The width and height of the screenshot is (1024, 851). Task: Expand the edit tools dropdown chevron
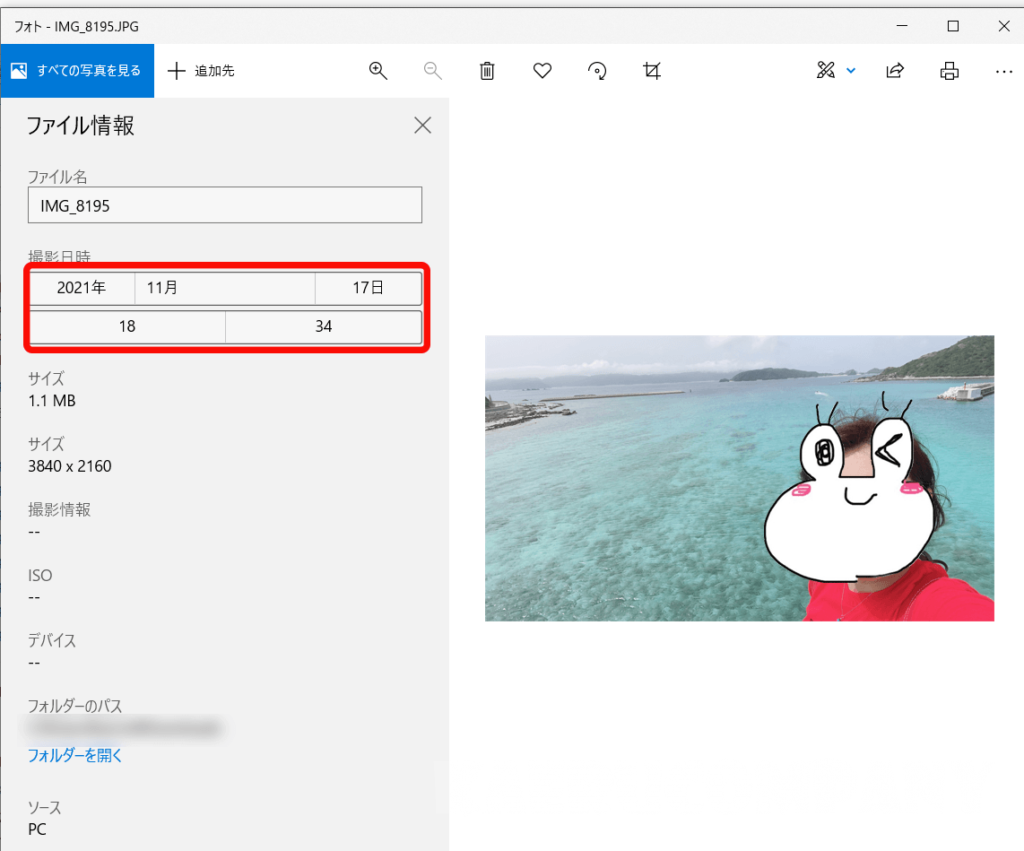tap(851, 71)
